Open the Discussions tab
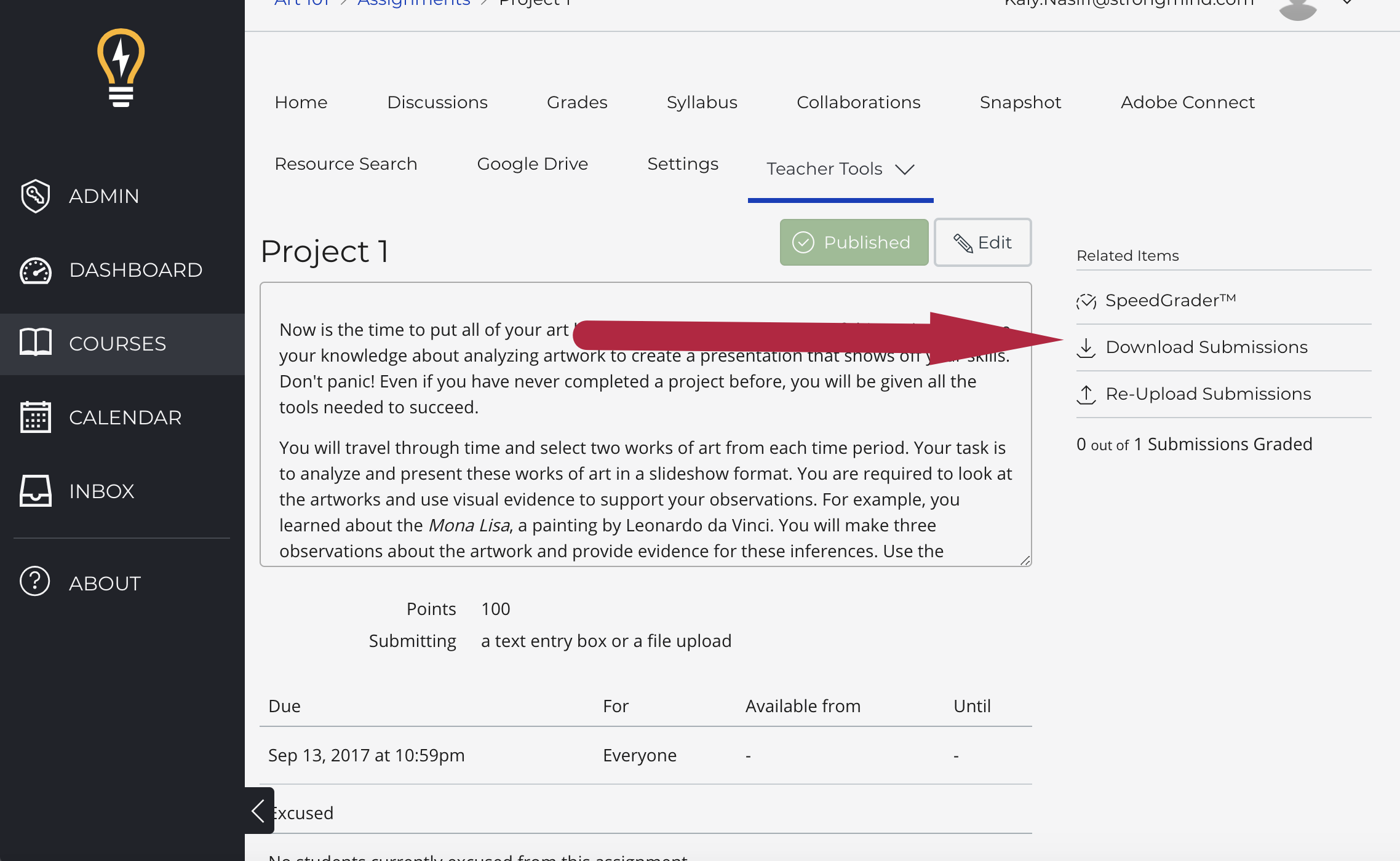Screen dimensions: 1400x861 437,102
